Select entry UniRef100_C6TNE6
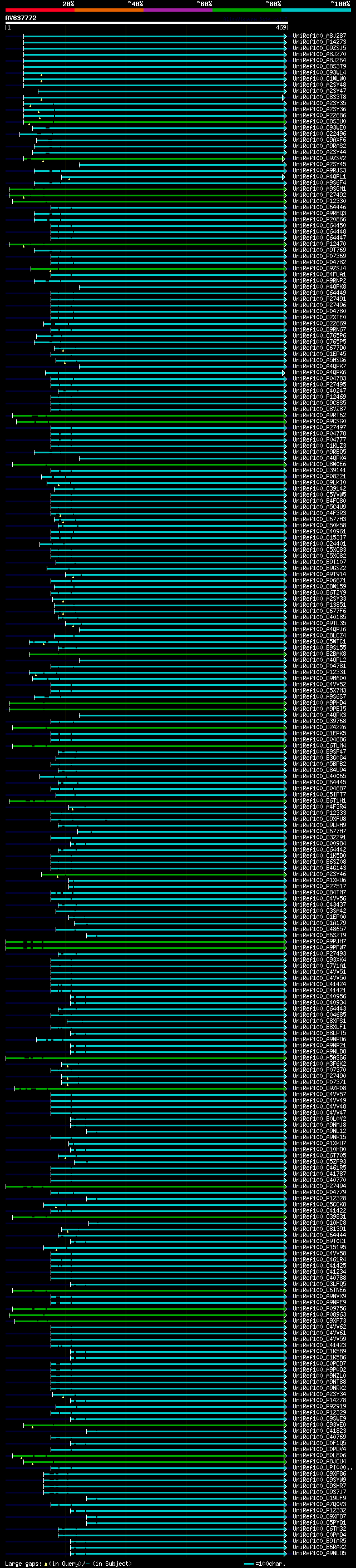356x1568 pixels. pyautogui.click(x=319, y=1290)
